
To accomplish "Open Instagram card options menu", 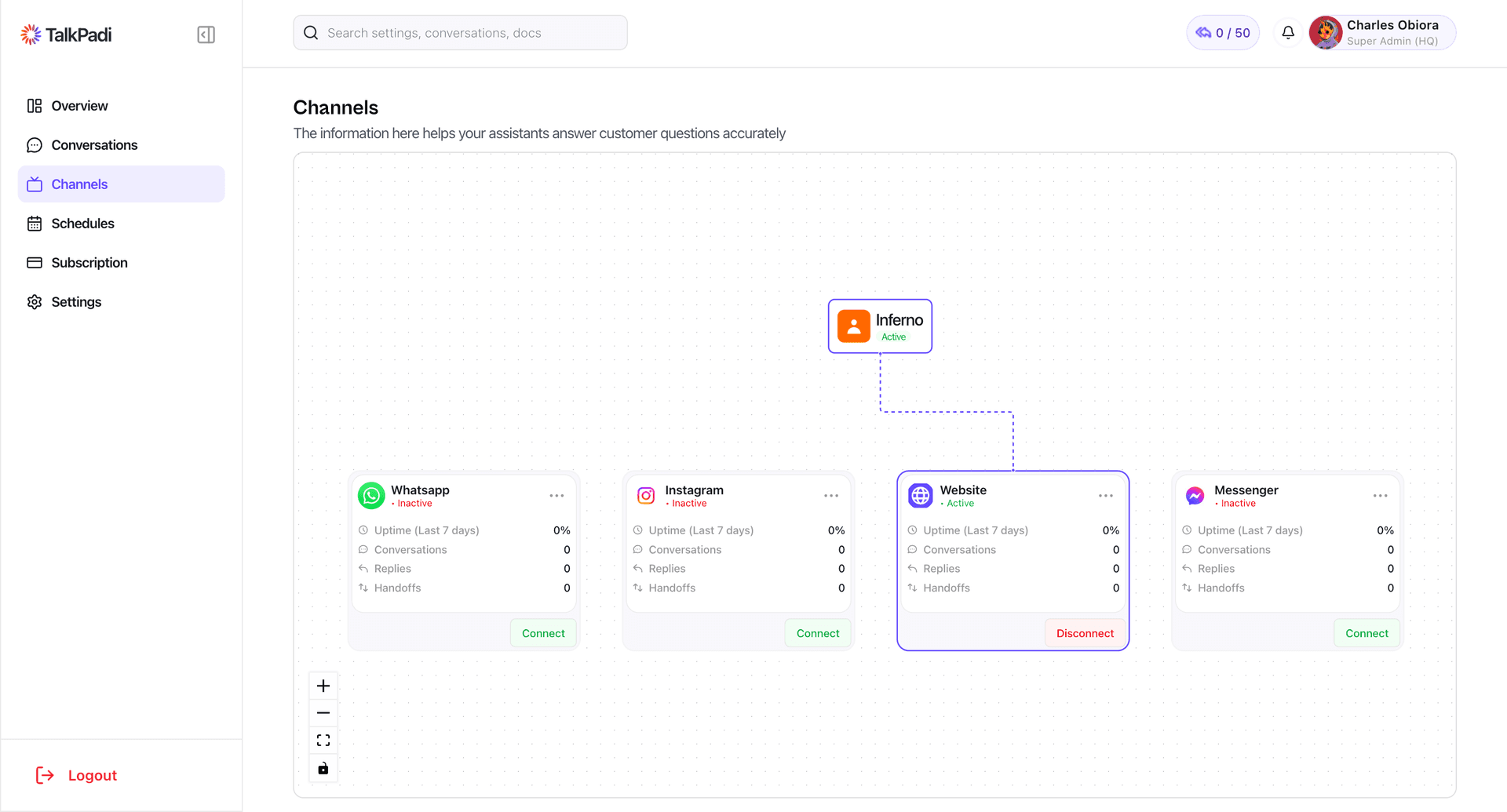I will pos(831,496).
